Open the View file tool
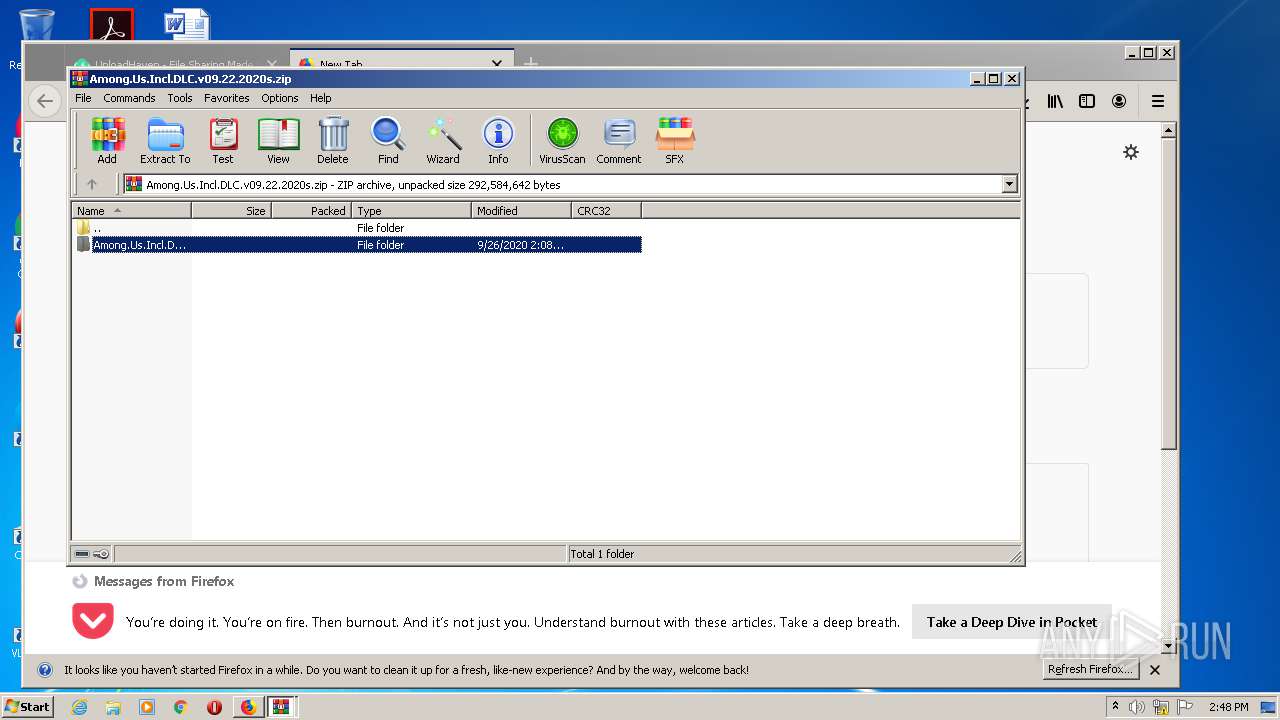Image resolution: width=1280 pixels, height=720 pixels. (278, 140)
